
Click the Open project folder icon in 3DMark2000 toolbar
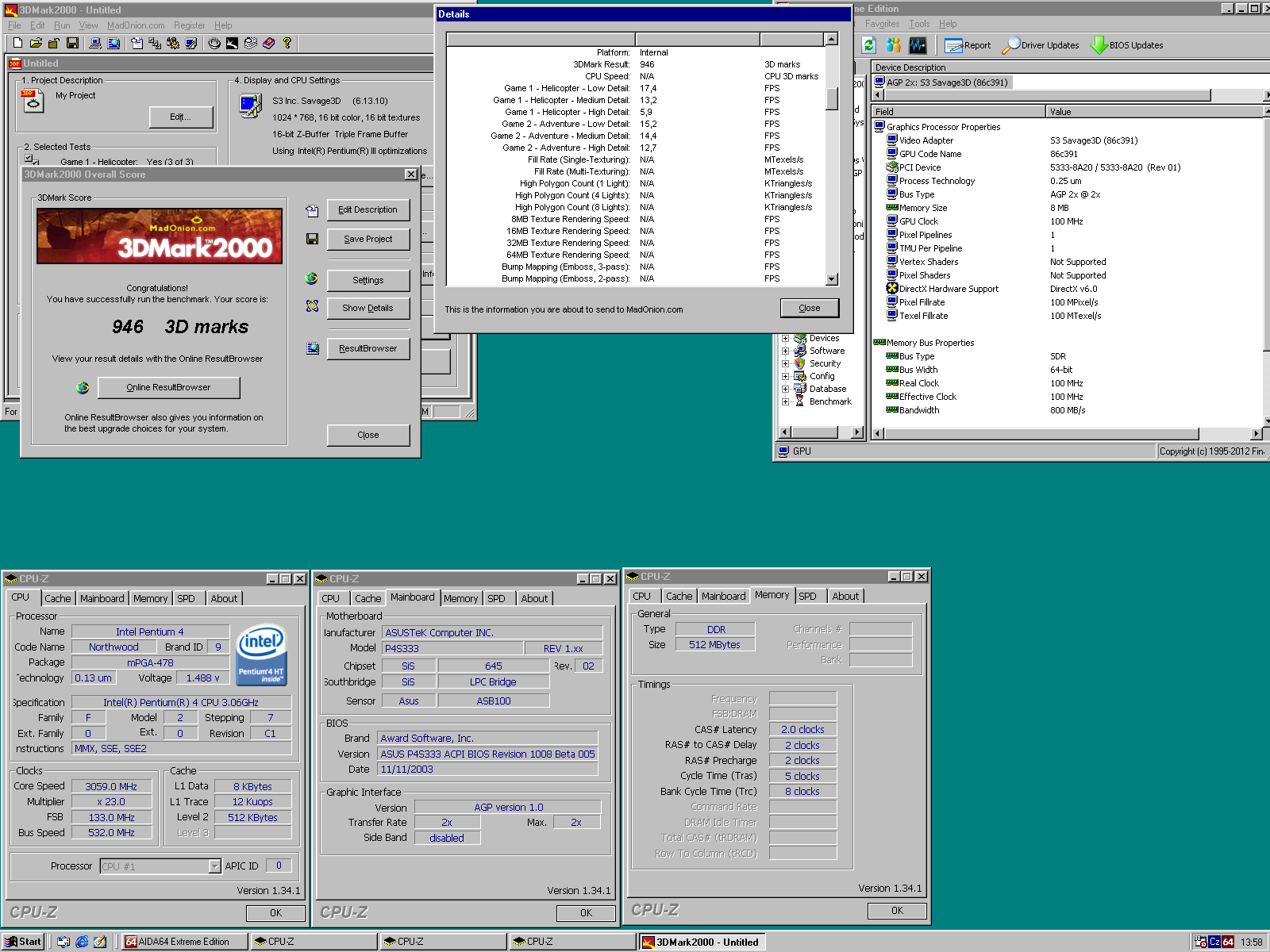pos(36,43)
